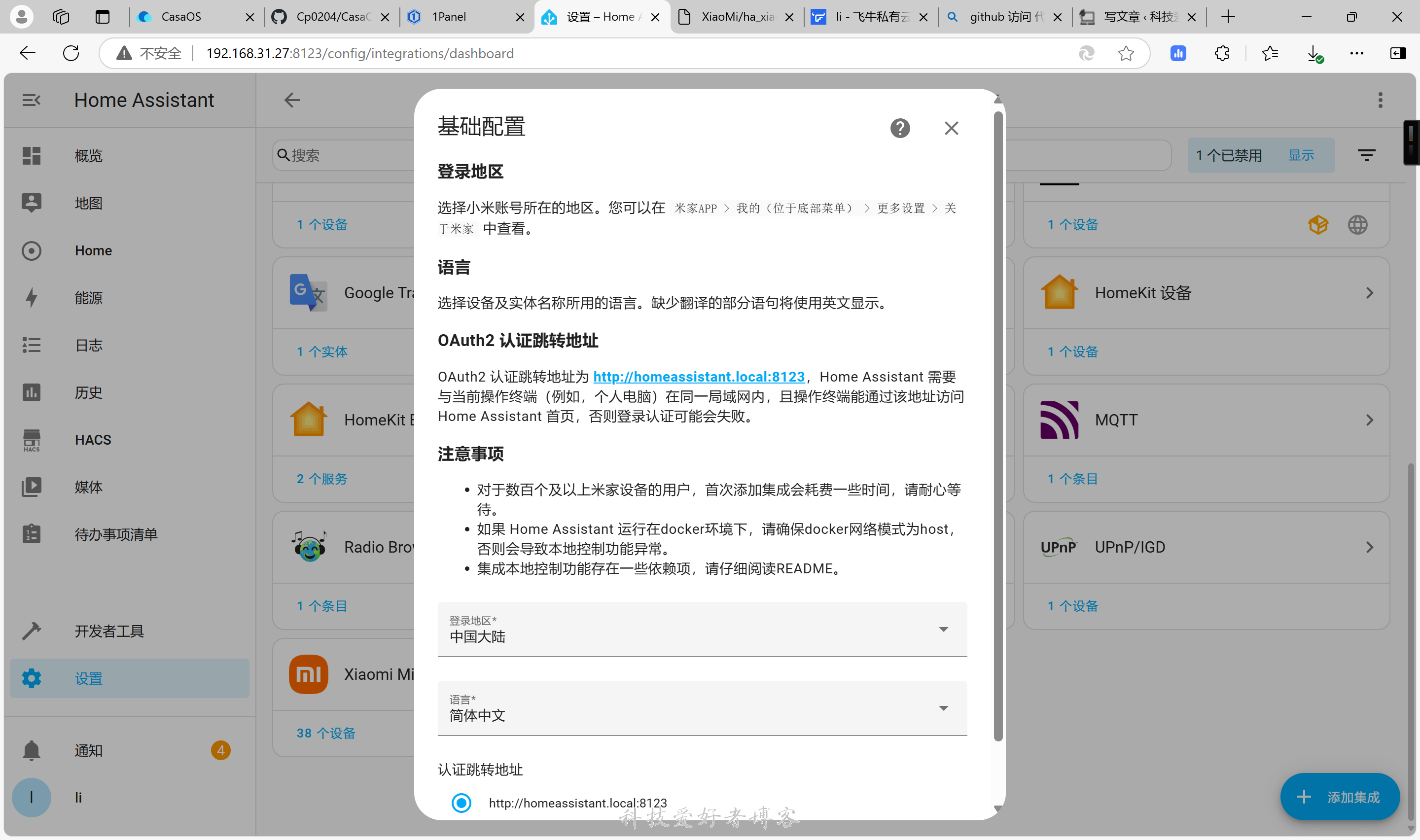Click the cloud globe icon on top-right card
This screenshot has height=840, width=1420.
(1358, 225)
